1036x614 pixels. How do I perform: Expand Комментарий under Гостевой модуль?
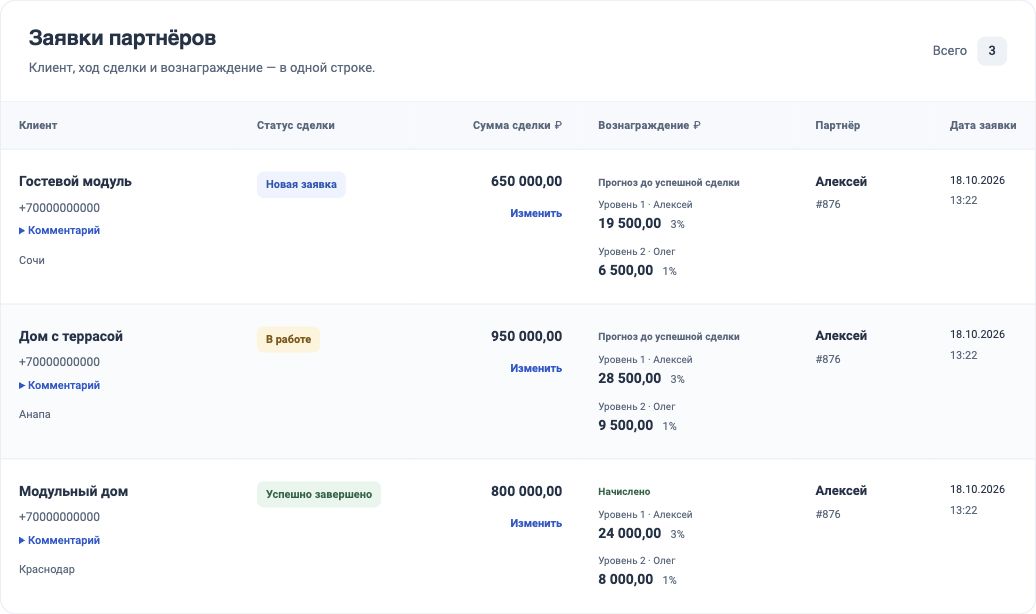pos(59,230)
